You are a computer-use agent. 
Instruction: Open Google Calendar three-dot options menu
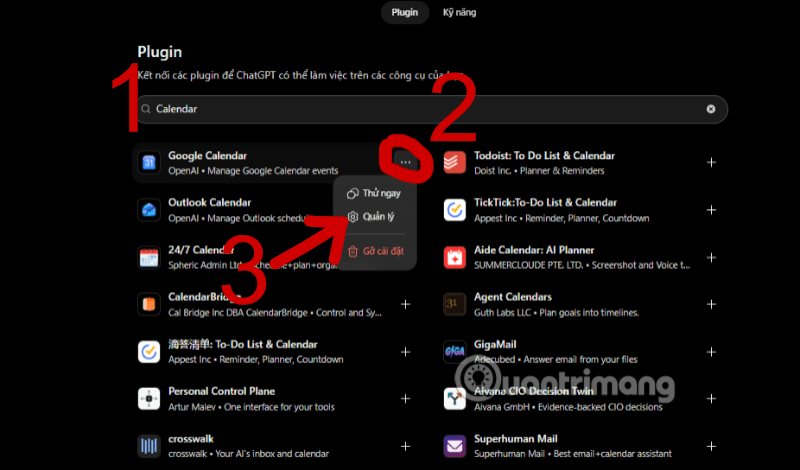click(406, 162)
